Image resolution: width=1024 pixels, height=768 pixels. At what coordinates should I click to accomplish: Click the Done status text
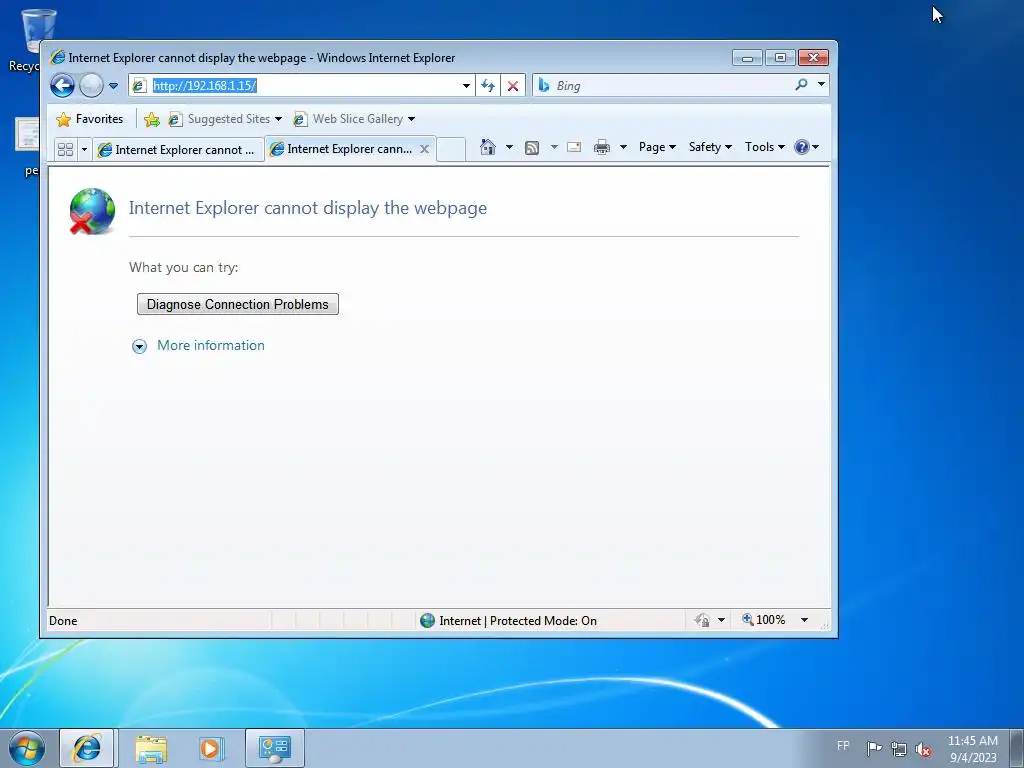pos(63,621)
